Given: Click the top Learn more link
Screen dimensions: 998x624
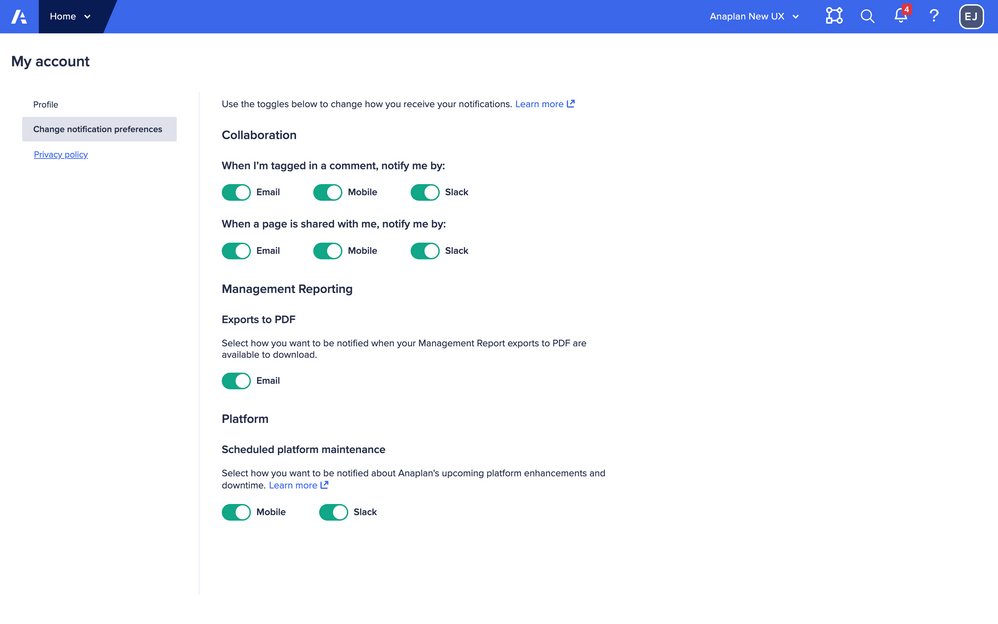Looking at the screenshot, I should (x=539, y=104).
